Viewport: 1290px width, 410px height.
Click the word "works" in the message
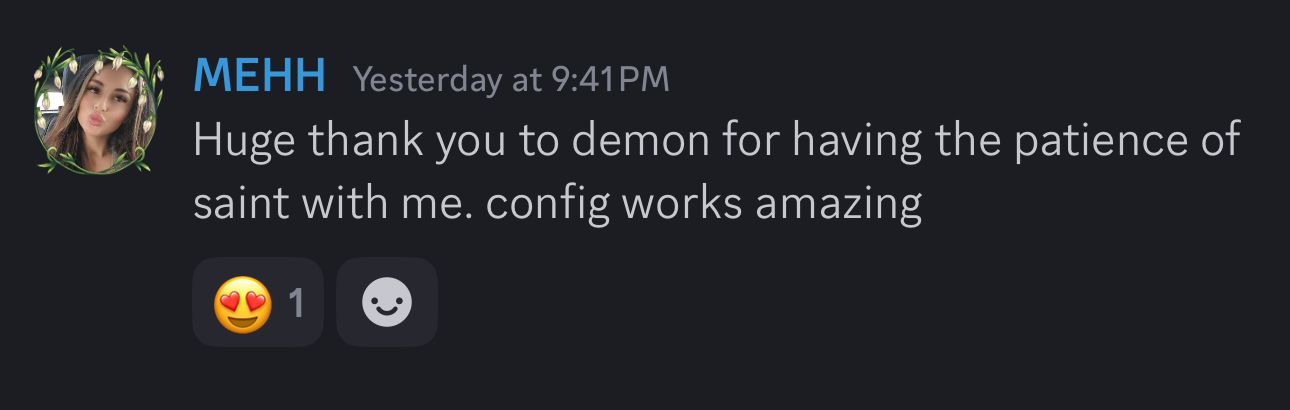point(681,204)
